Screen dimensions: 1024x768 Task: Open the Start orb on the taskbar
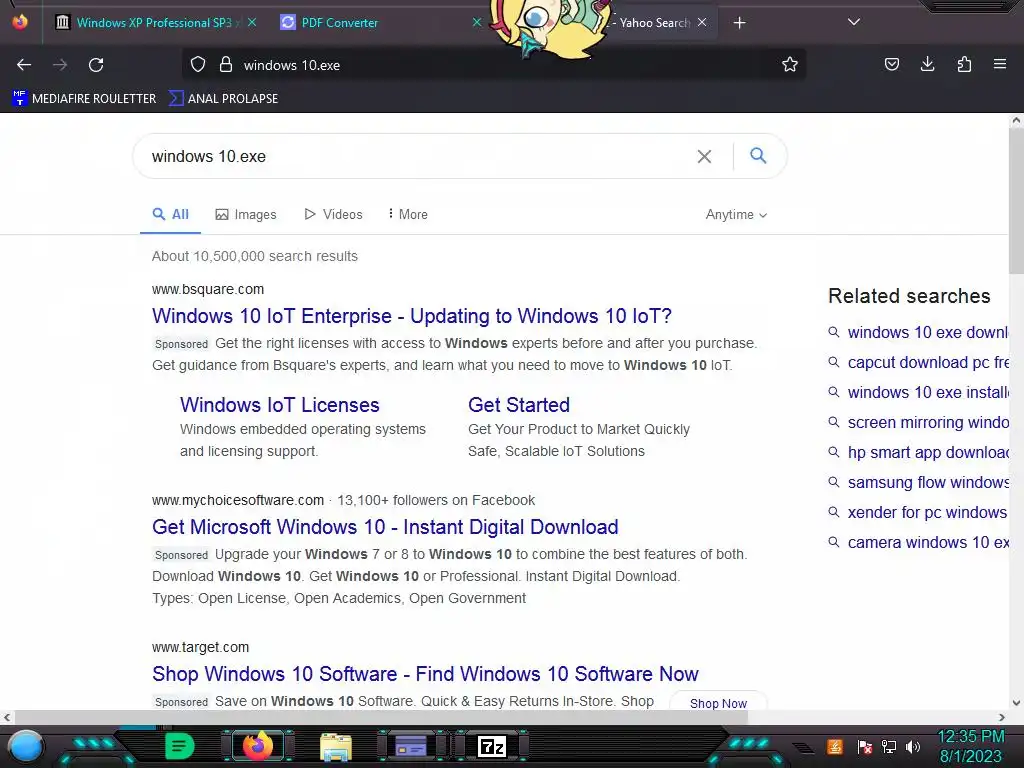26,746
